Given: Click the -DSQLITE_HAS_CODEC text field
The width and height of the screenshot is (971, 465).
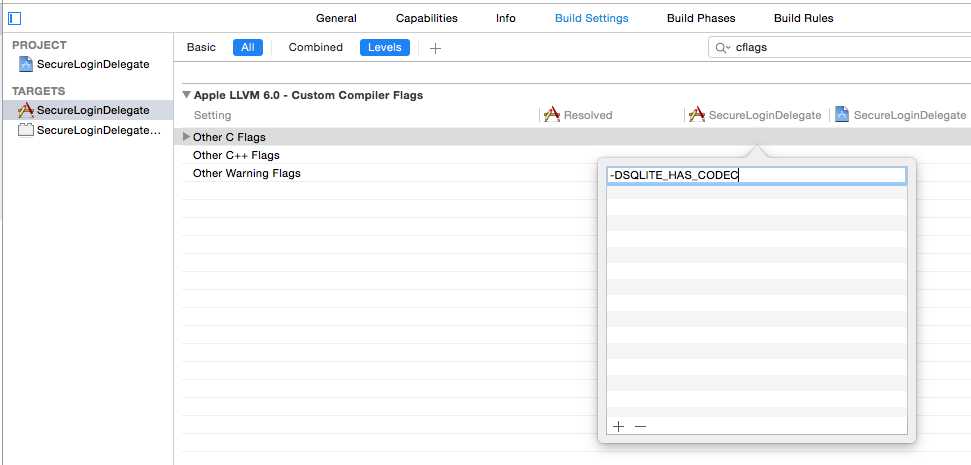Looking at the screenshot, I should pyautogui.click(x=757, y=176).
